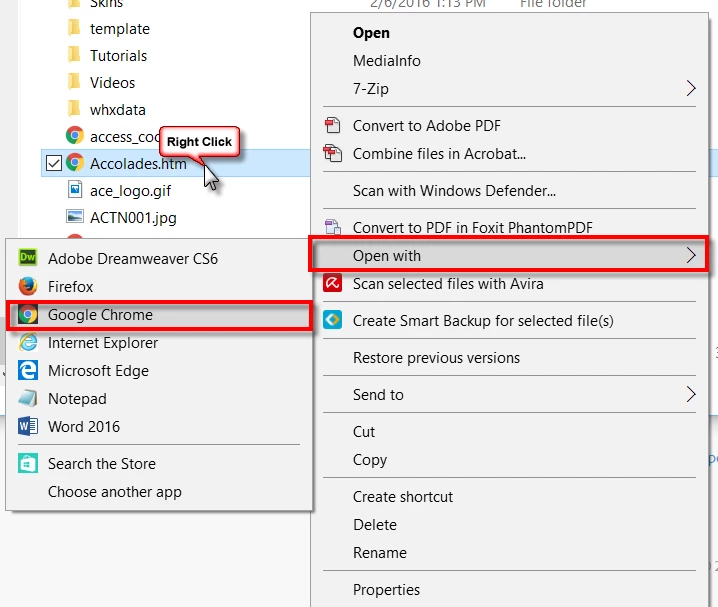Select the ACTN001.jpg file name
The image size is (718, 607).
click(x=133, y=218)
